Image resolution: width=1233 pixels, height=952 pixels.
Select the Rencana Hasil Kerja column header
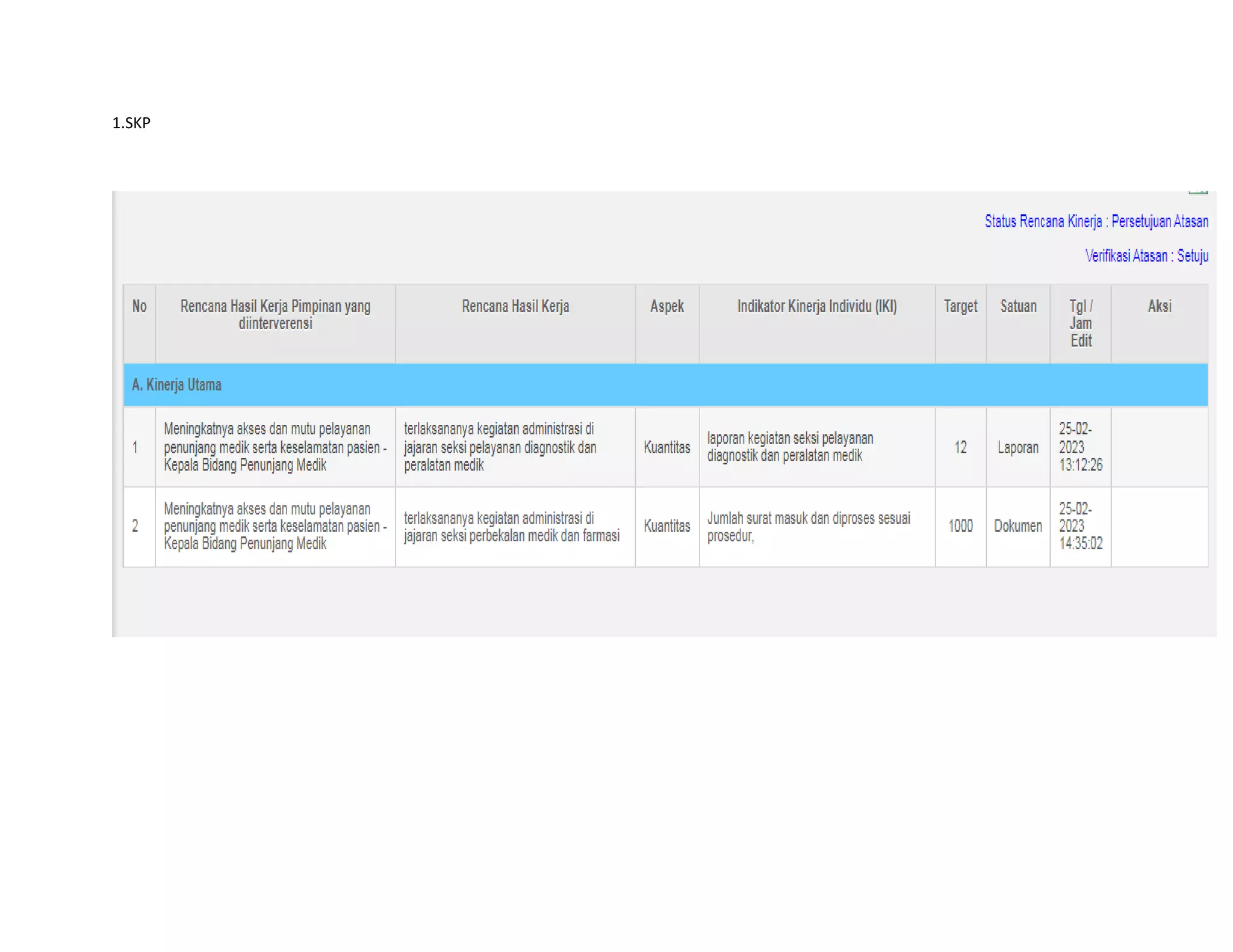click(x=515, y=306)
